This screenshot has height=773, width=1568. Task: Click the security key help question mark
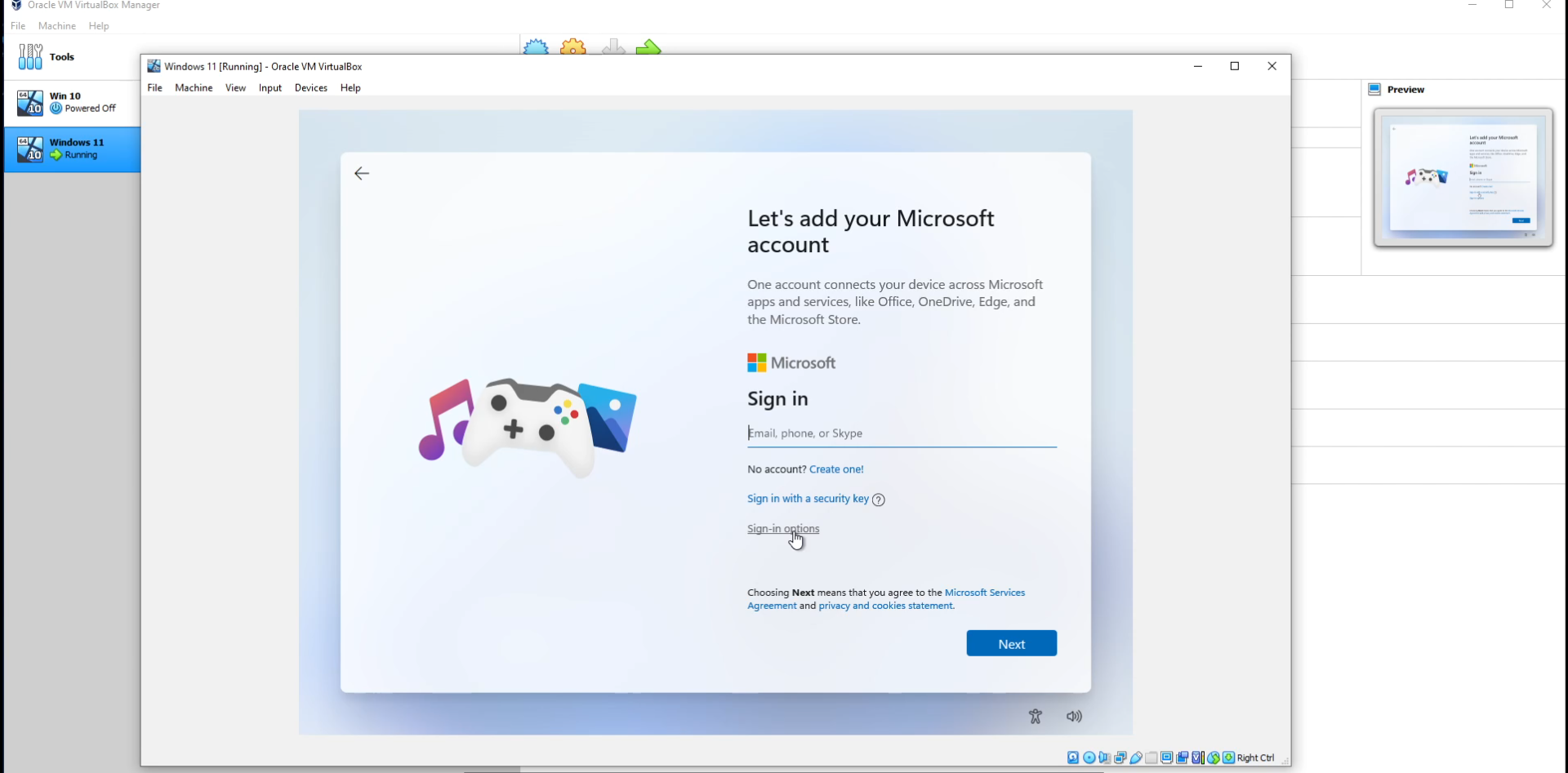879,500
